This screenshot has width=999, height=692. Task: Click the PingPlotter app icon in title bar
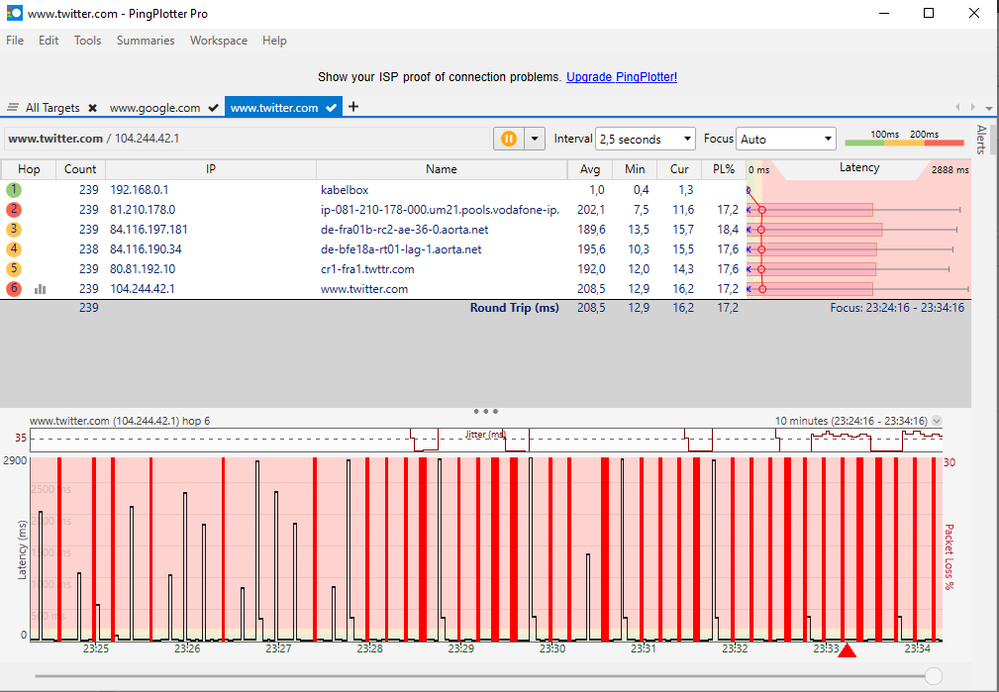[x=14, y=13]
